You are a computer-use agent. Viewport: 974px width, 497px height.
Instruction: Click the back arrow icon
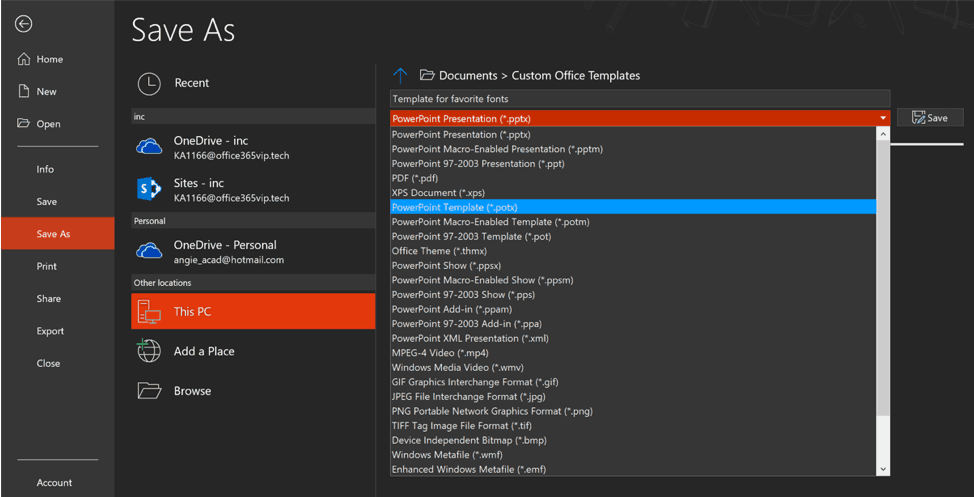(24, 24)
